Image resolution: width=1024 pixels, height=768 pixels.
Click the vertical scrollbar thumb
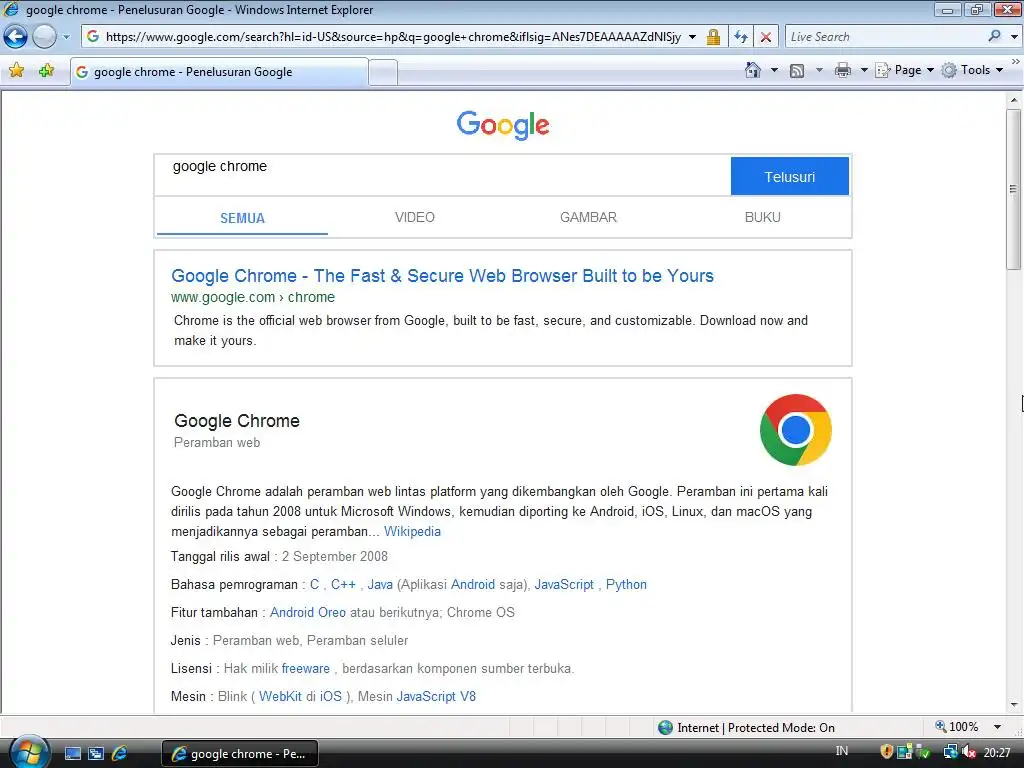click(x=1014, y=189)
